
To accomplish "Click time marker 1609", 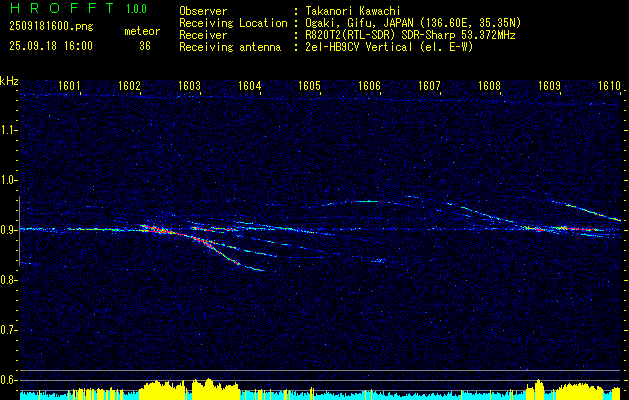I will click(x=550, y=86).
